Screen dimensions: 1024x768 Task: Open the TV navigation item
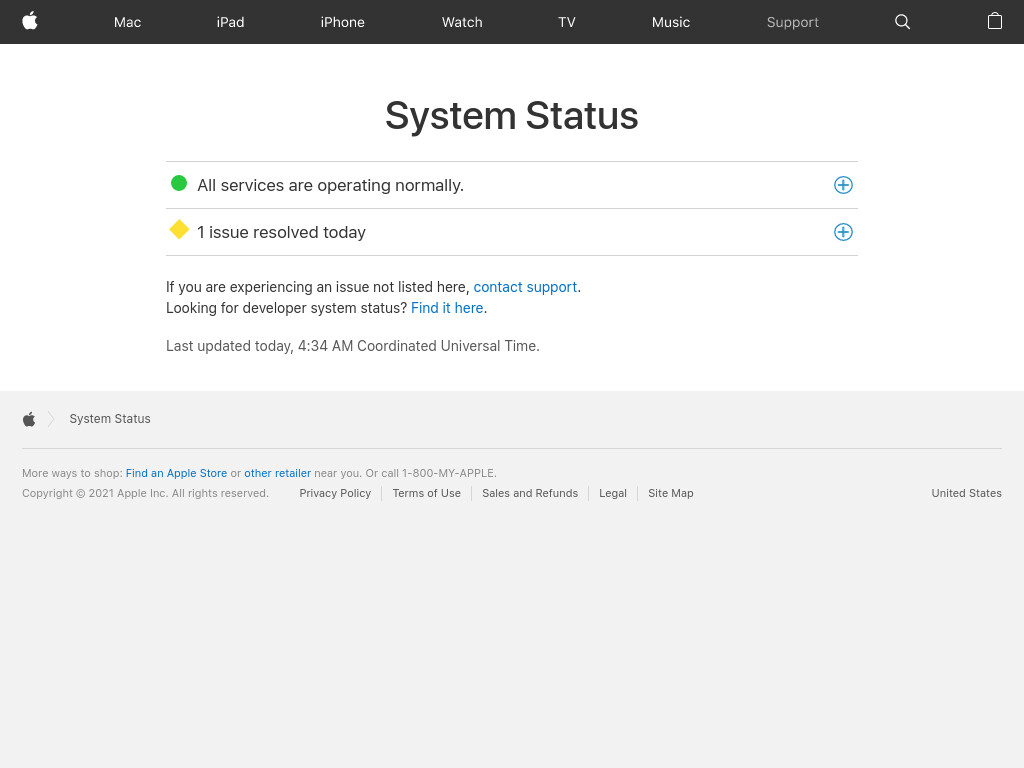point(567,22)
